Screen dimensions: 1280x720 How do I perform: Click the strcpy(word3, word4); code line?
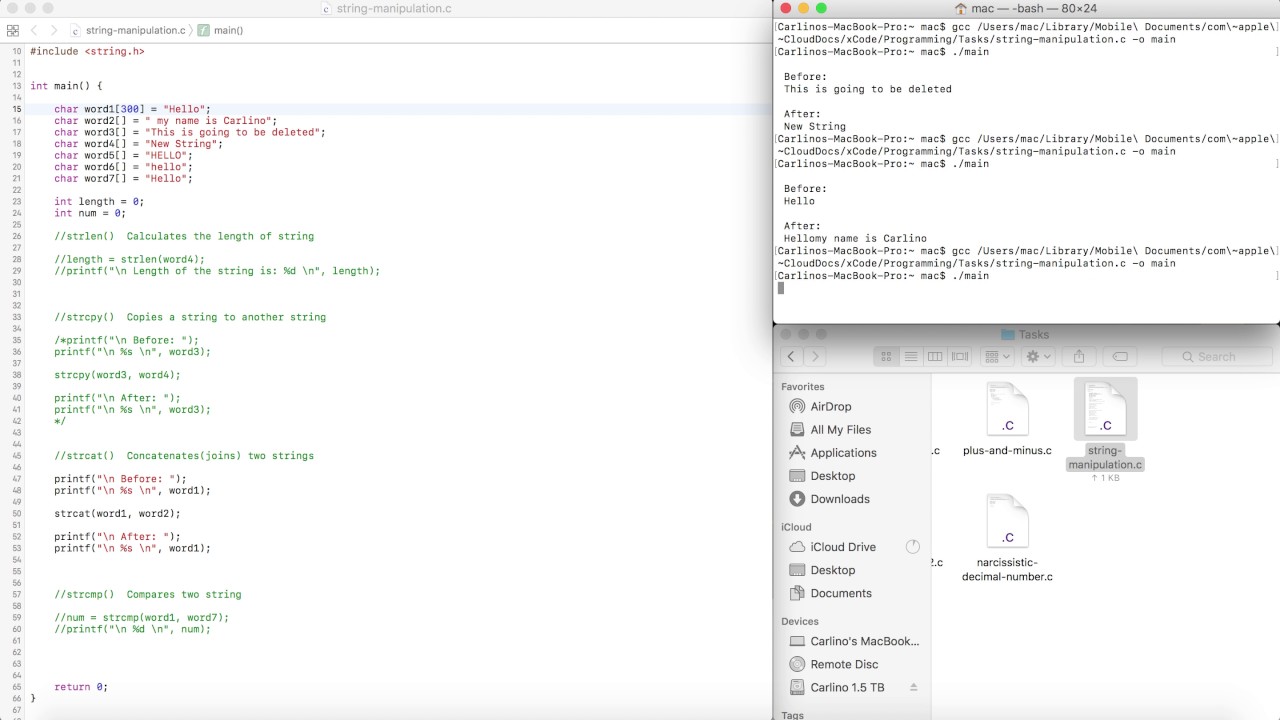[x=117, y=375]
